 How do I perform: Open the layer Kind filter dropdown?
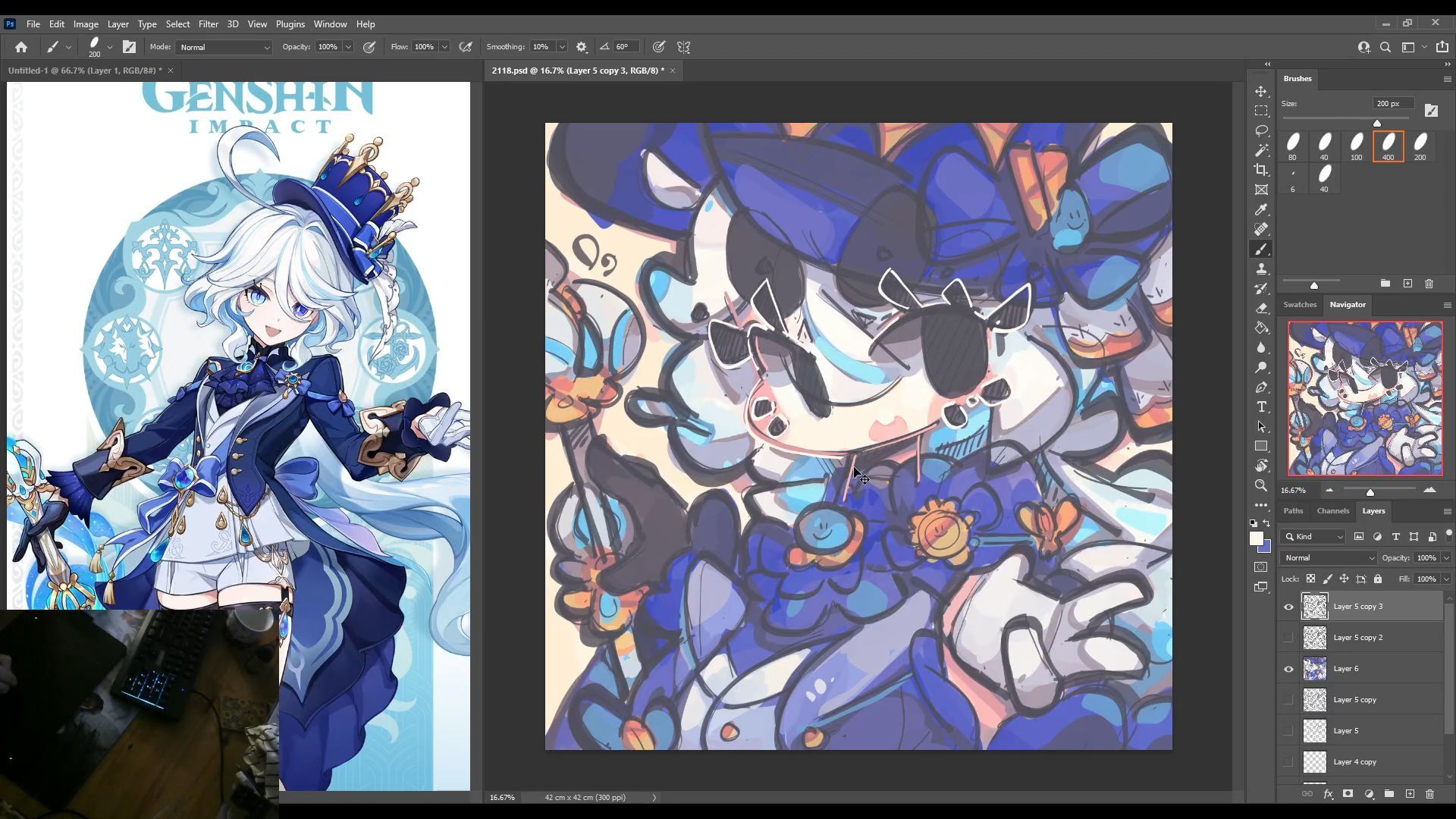coord(1313,536)
